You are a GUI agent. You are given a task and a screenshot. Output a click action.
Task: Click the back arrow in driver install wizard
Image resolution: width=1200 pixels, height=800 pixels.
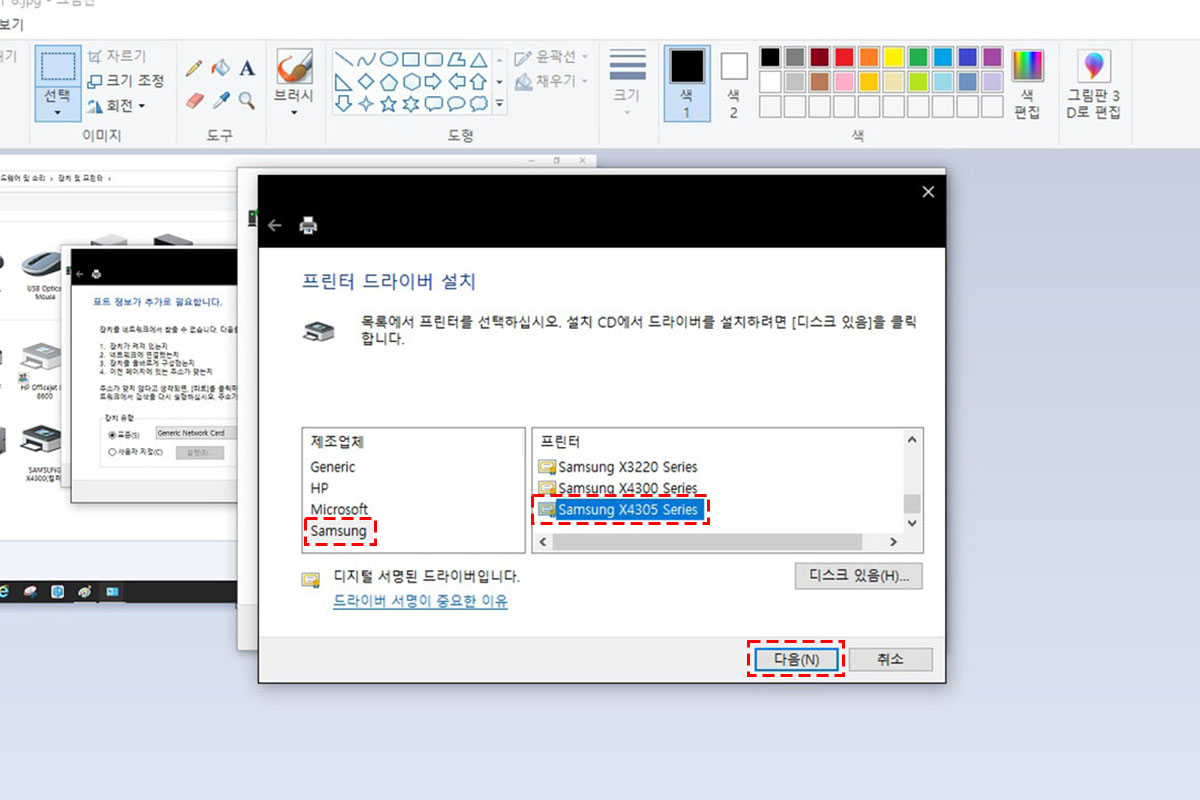click(275, 226)
